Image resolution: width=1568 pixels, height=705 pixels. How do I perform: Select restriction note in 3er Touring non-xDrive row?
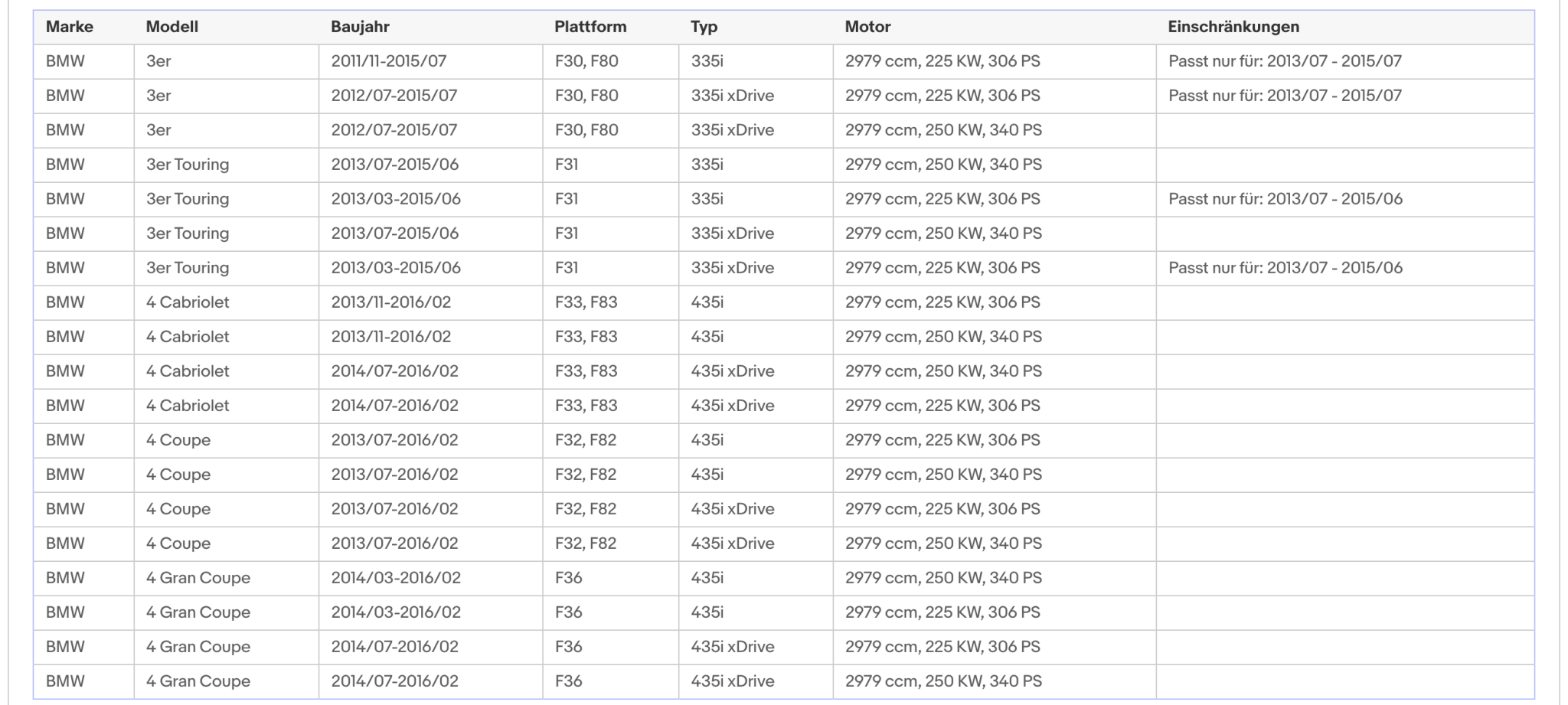(x=1285, y=199)
